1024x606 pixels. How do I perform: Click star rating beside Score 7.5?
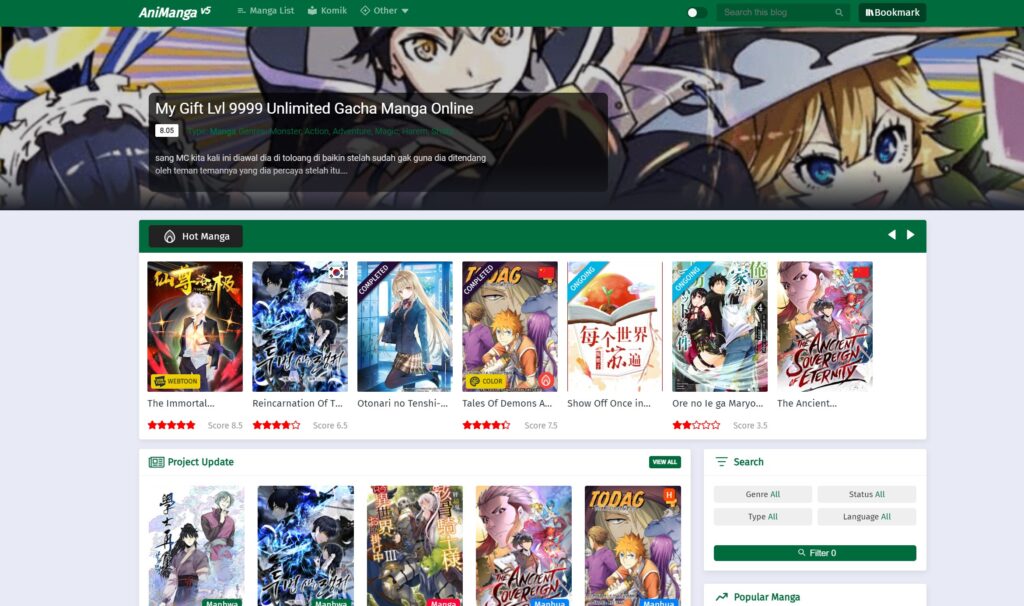click(x=486, y=425)
